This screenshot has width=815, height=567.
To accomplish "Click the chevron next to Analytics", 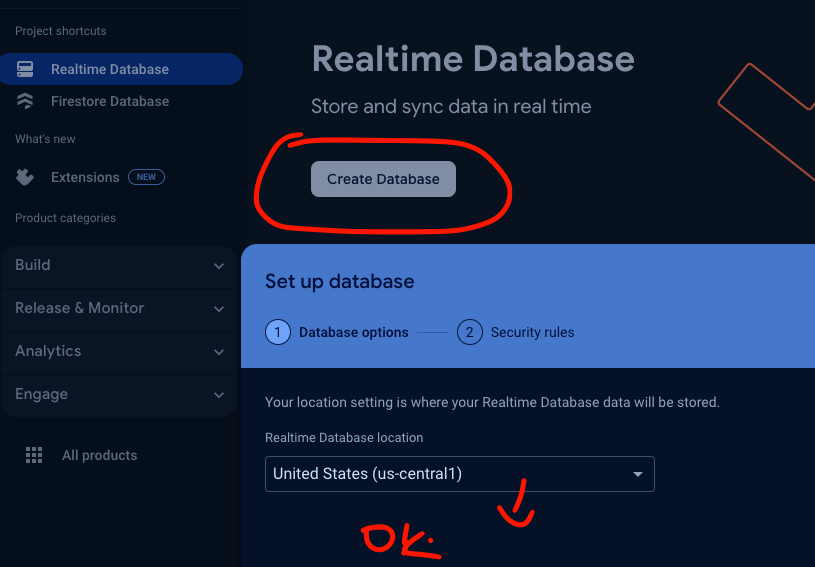I will tap(219, 352).
